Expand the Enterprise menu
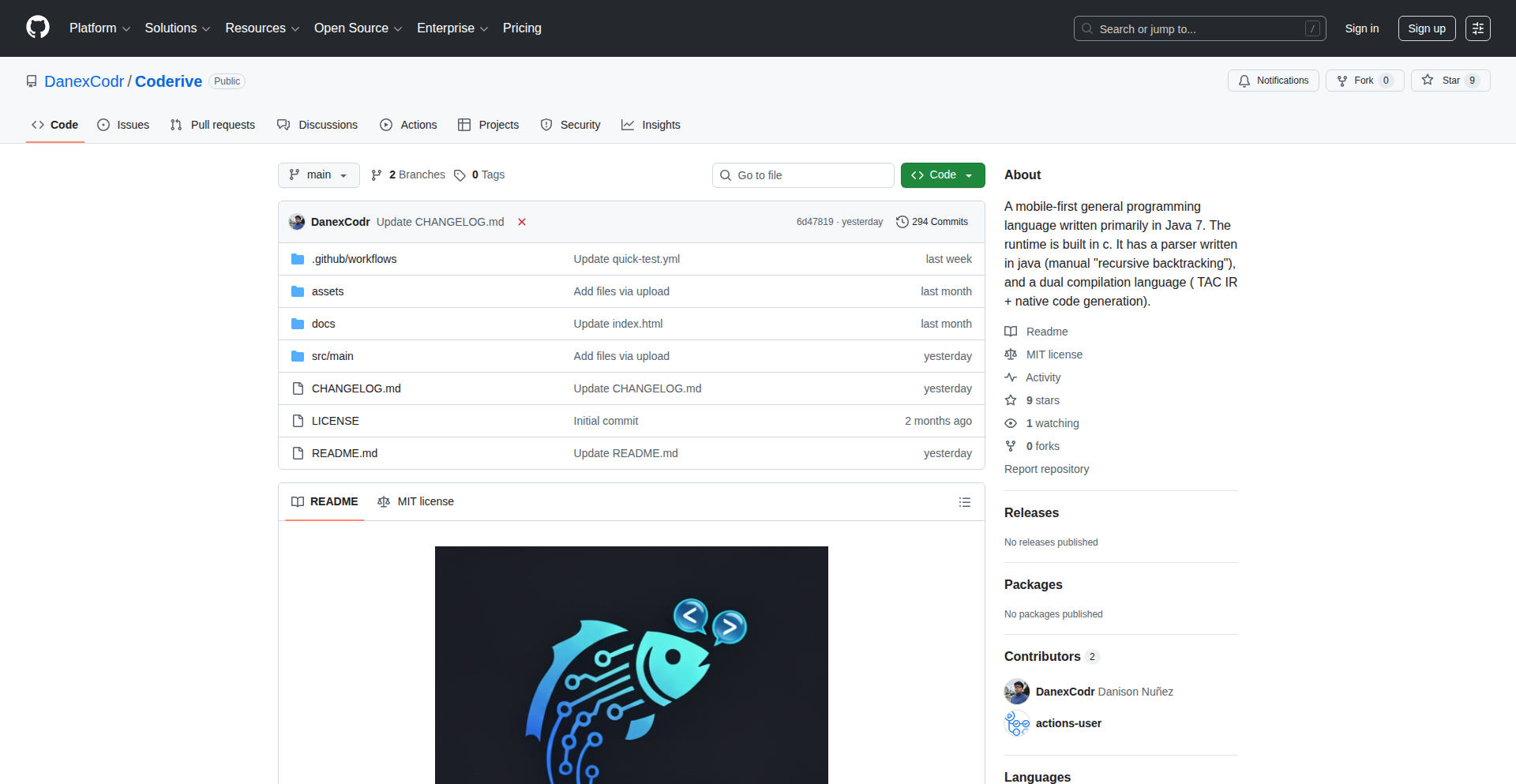Image resolution: width=1516 pixels, height=784 pixels. (452, 28)
